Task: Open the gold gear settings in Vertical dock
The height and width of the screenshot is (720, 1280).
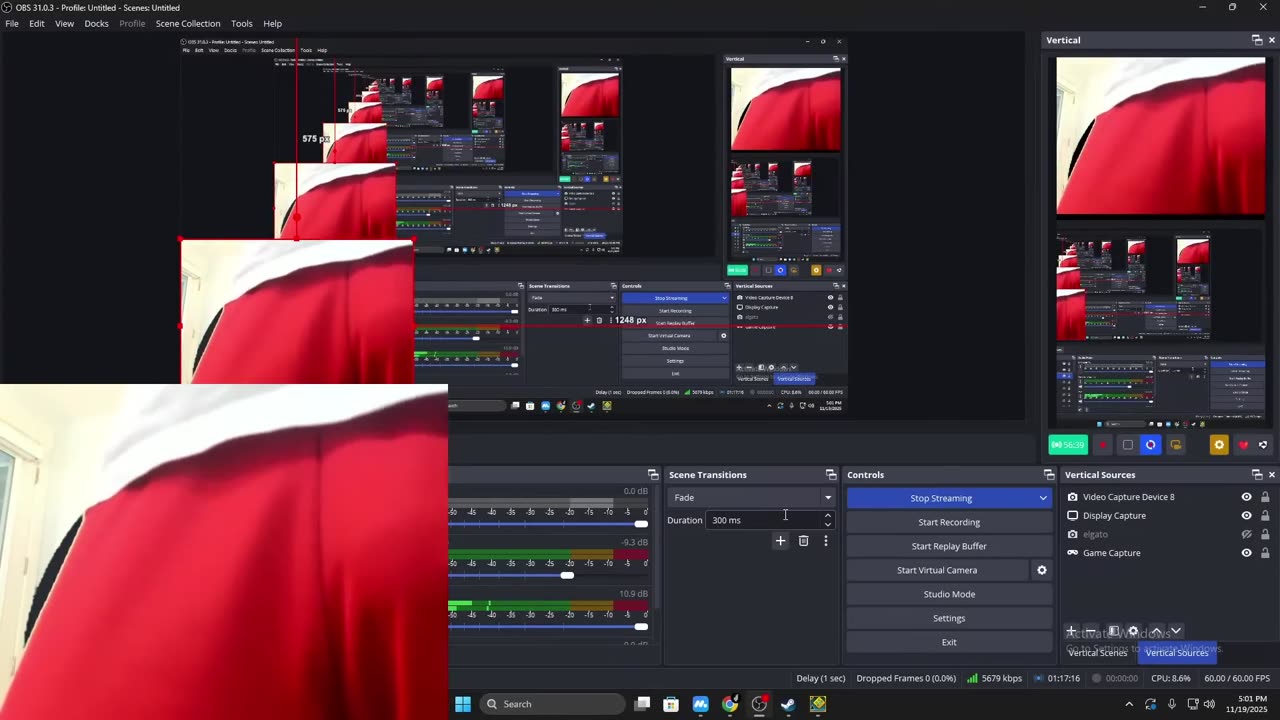Action: pyautogui.click(x=1218, y=445)
